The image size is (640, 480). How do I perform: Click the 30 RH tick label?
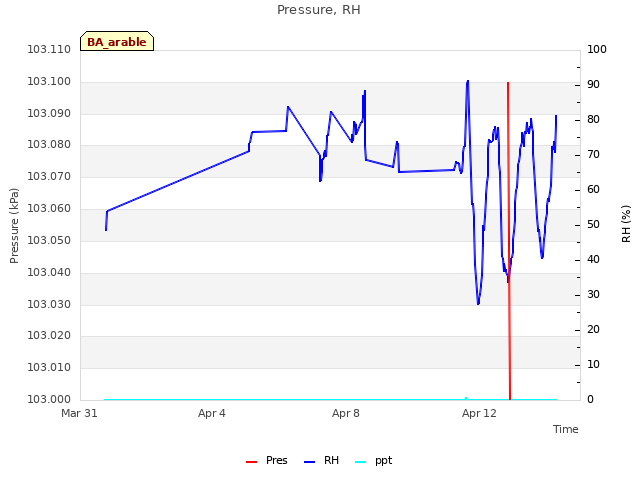[593, 295]
